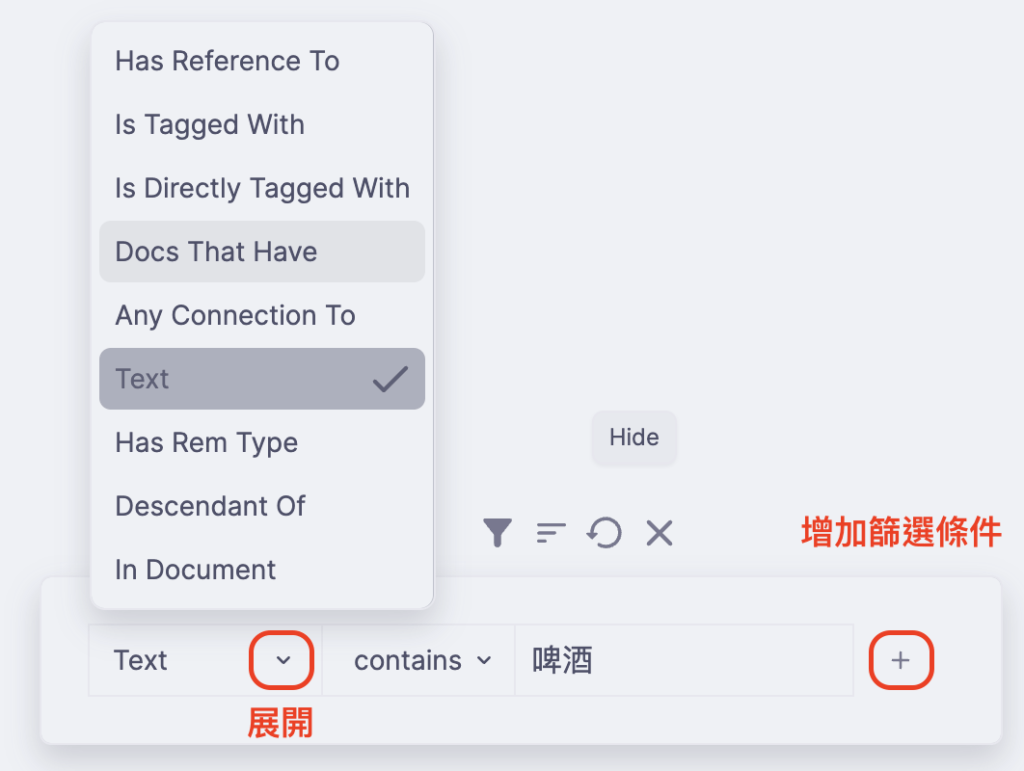Choose Docs That Have option
This screenshot has width=1024, height=771.
[216, 252]
